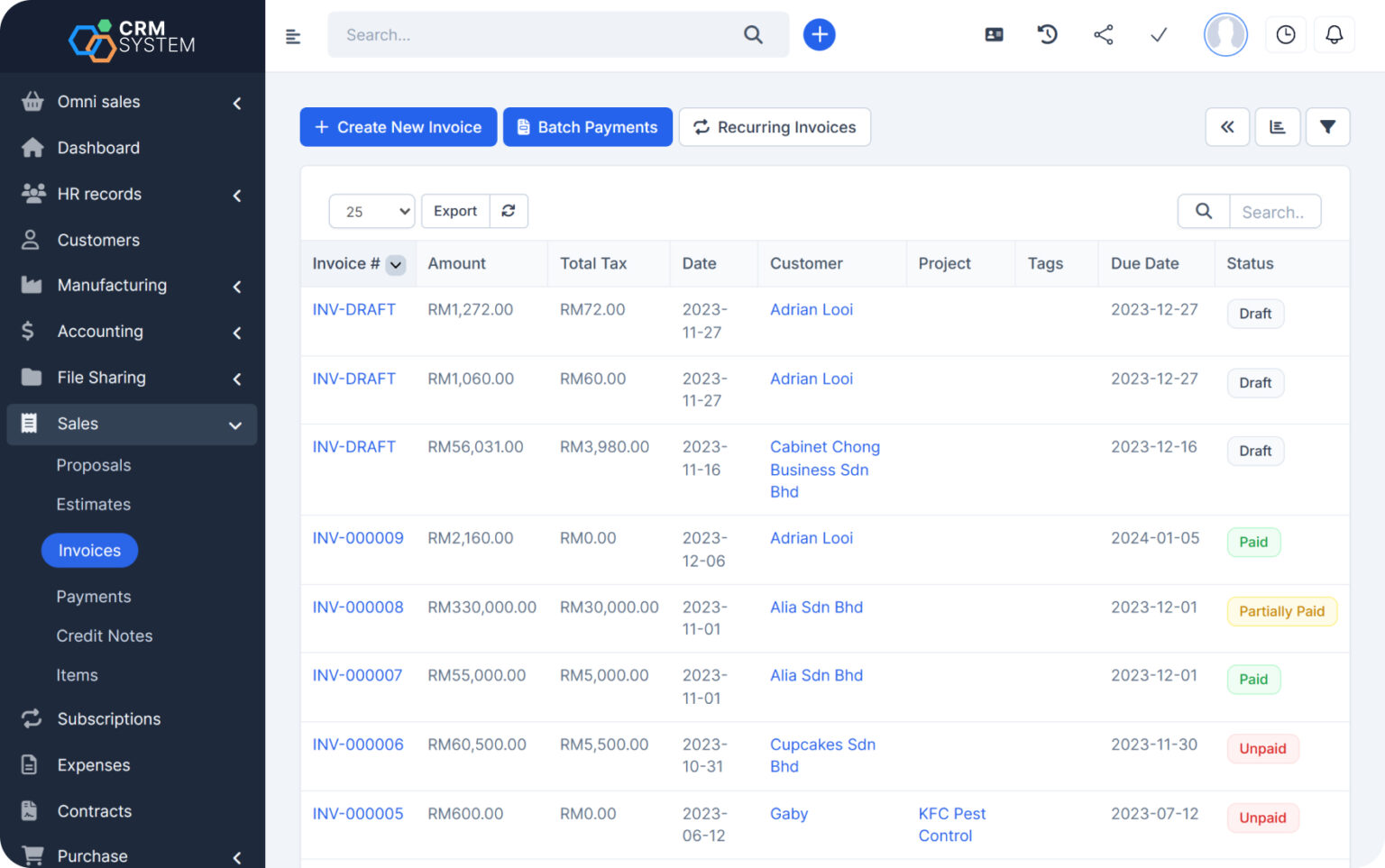Click the Create New Invoice button
Viewport: 1385px width, 868px height.
tap(398, 127)
